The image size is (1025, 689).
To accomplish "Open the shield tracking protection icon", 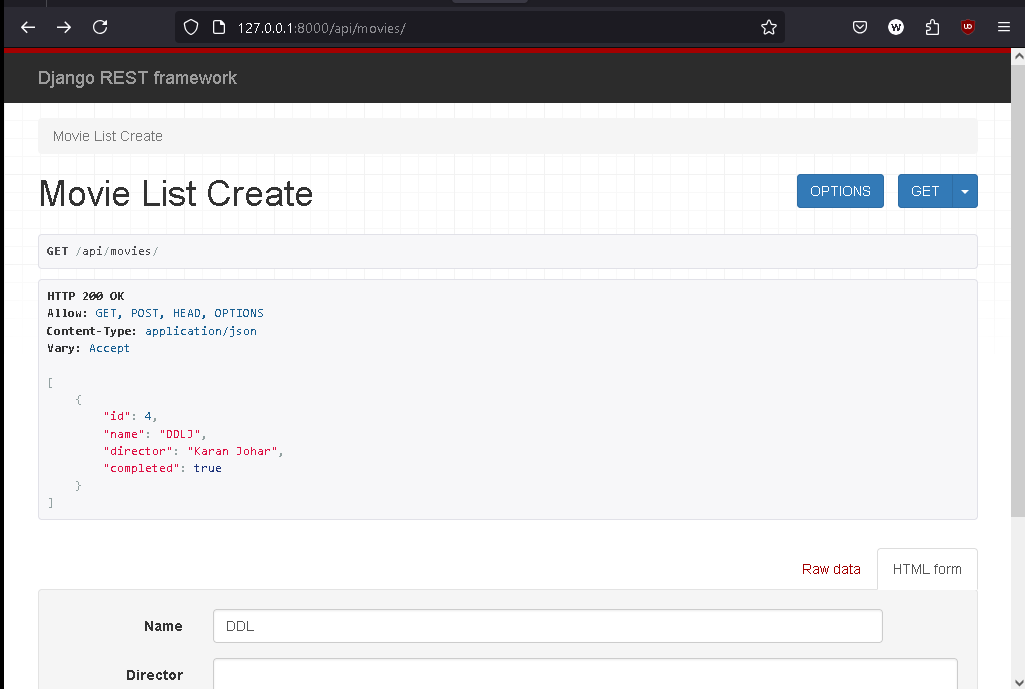I will click(x=191, y=27).
